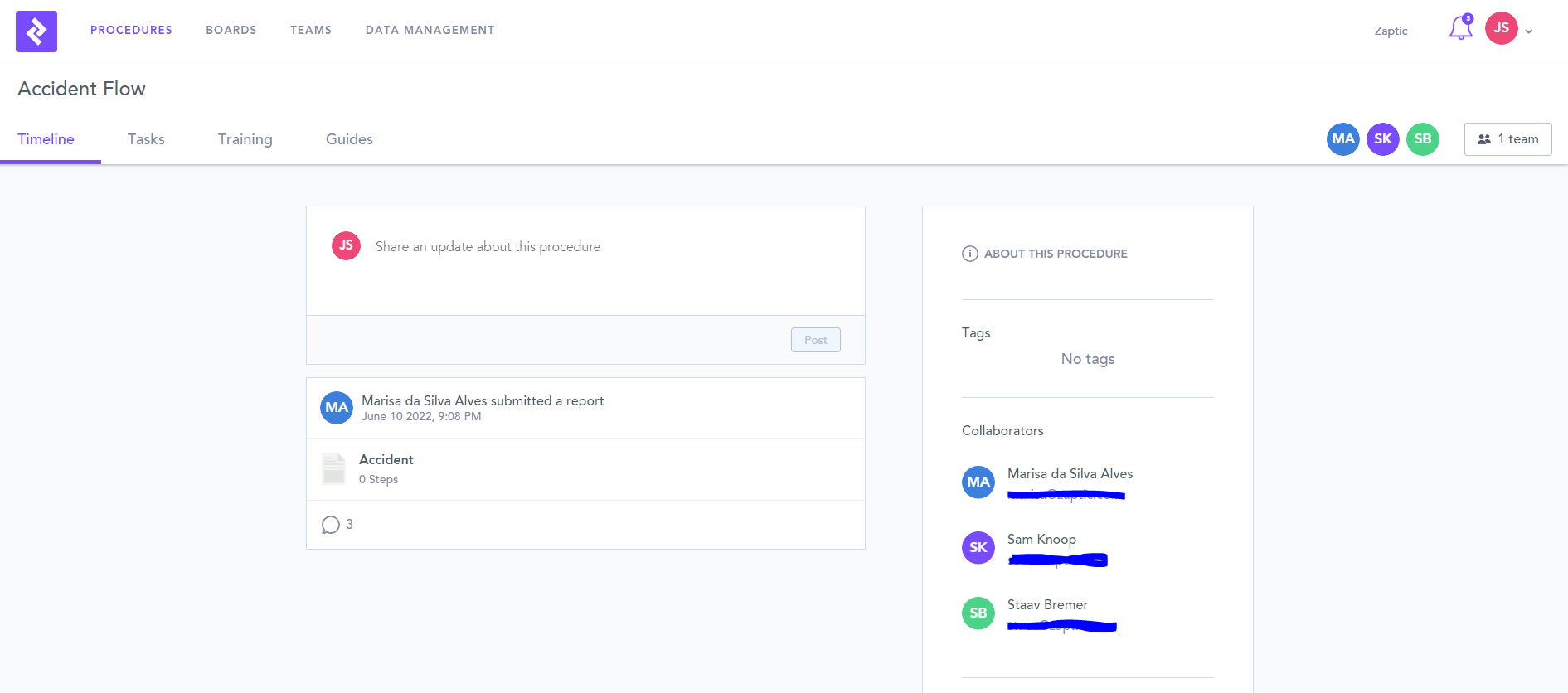Open the Procedures menu
Image resolution: width=1568 pixels, height=693 pixels.
pyautogui.click(x=131, y=30)
